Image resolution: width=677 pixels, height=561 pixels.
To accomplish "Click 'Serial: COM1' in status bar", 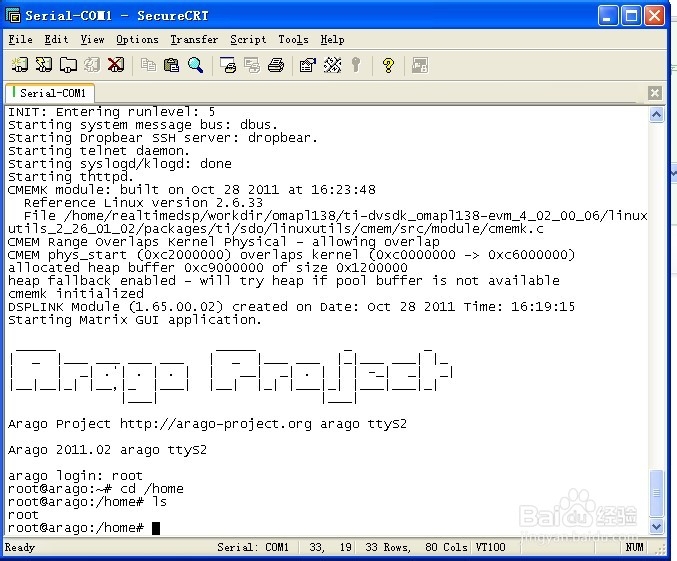I will (x=253, y=547).
